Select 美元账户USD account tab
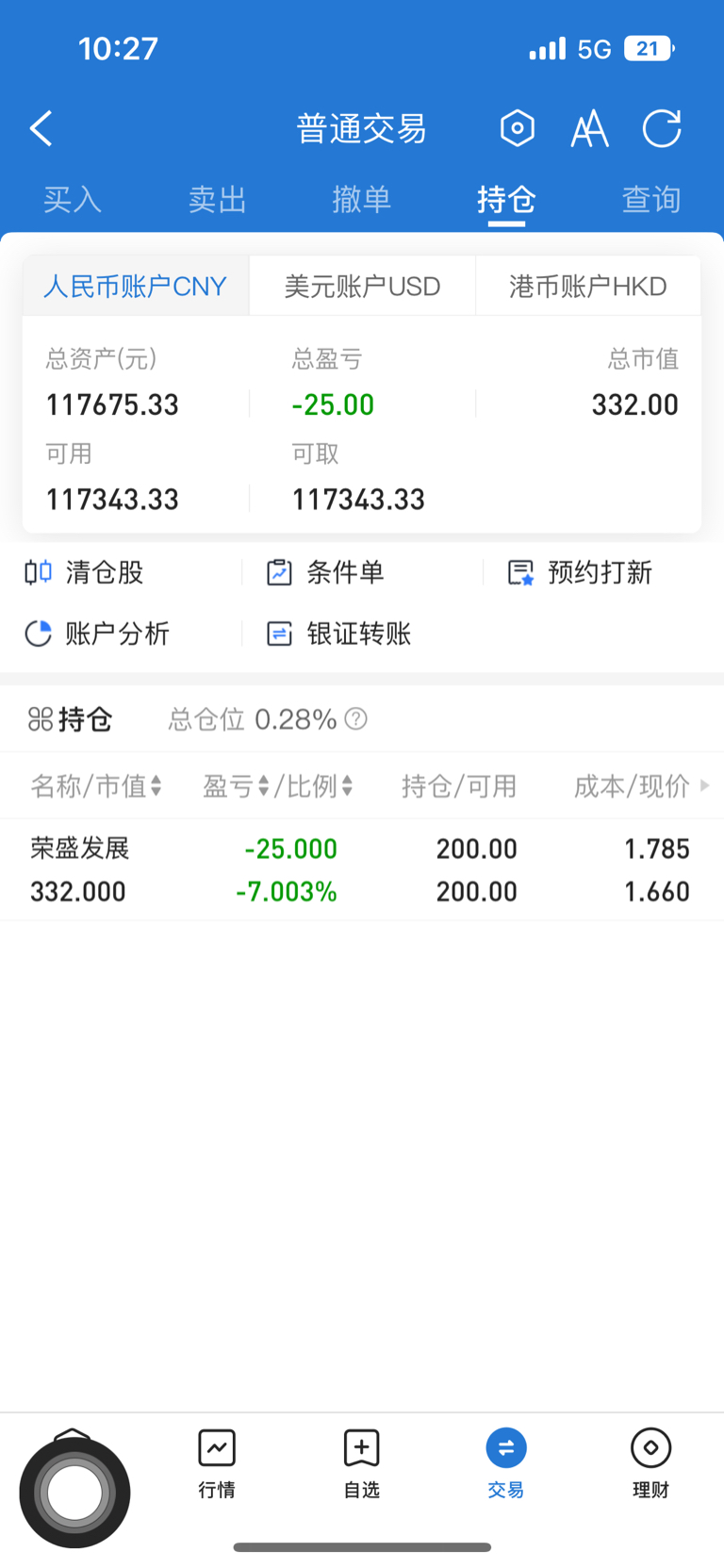The width and height of the screenshot is (724, 1568). (x=362, y=286)
